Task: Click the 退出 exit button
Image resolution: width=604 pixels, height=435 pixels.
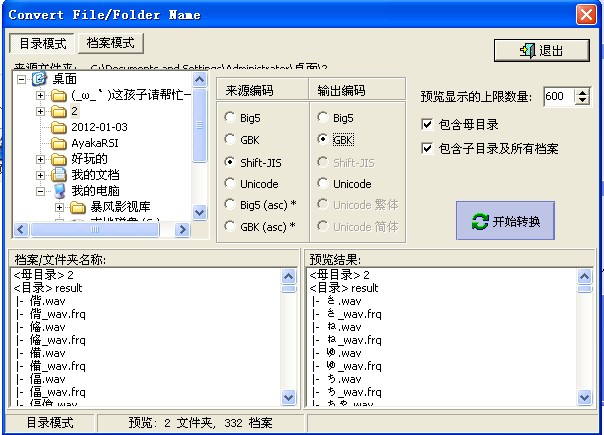Action: coord(542,50)
